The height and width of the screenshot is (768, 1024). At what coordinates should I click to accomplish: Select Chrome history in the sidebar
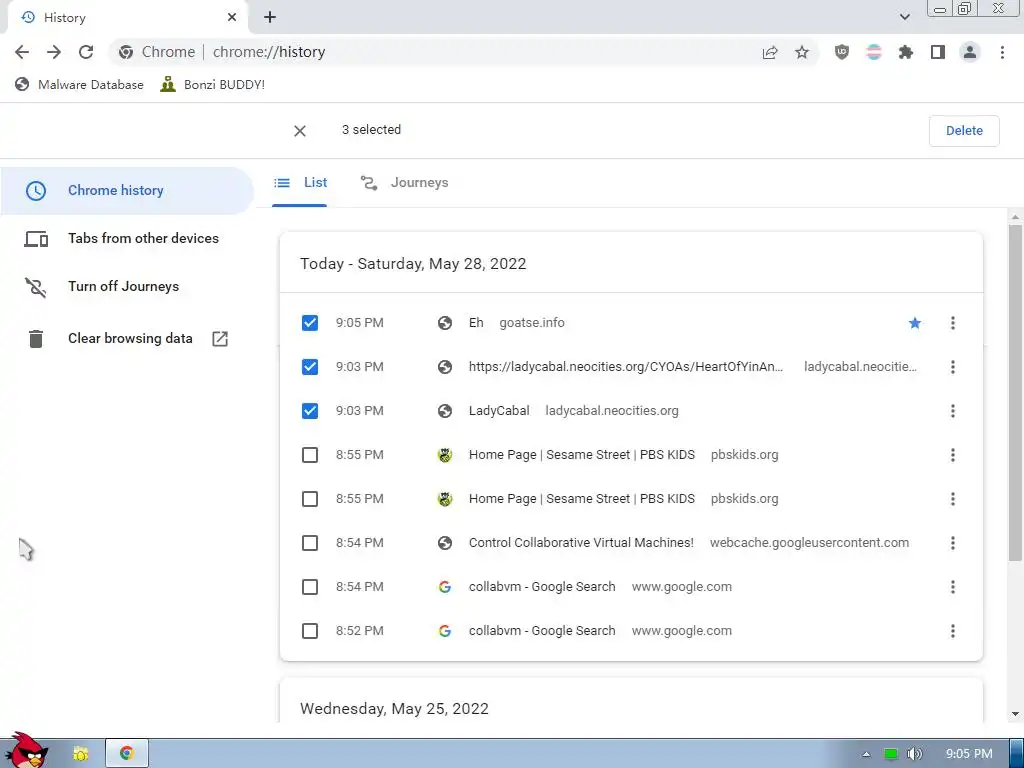[127, 191]
